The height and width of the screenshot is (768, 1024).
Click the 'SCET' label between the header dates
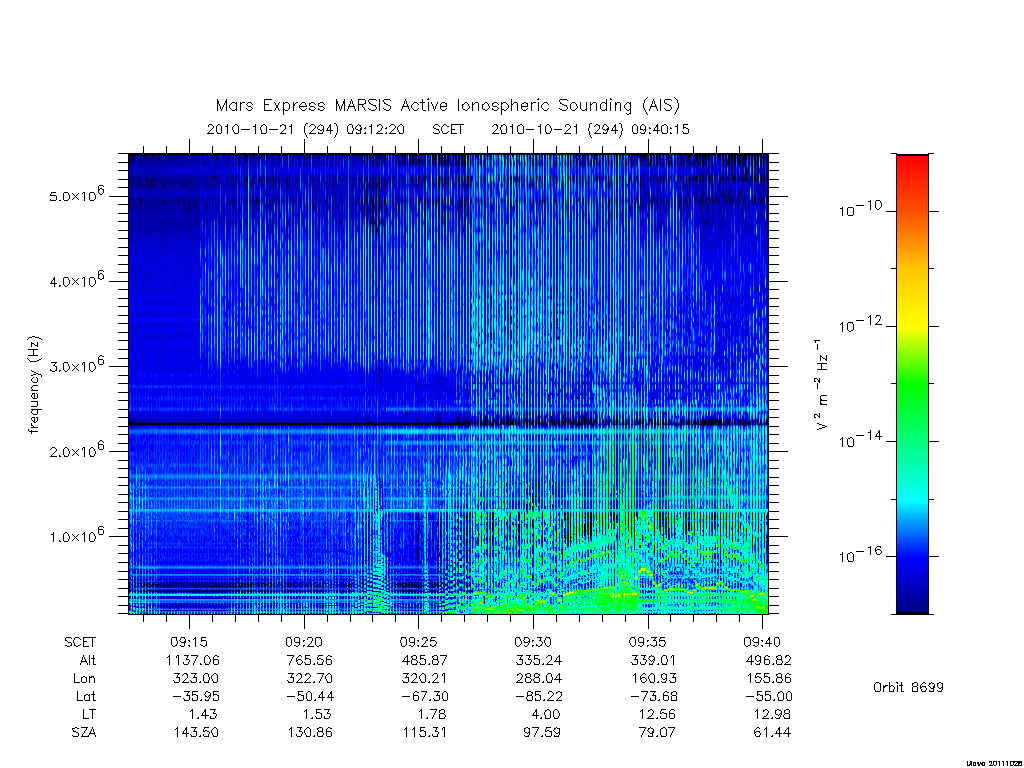448,129
